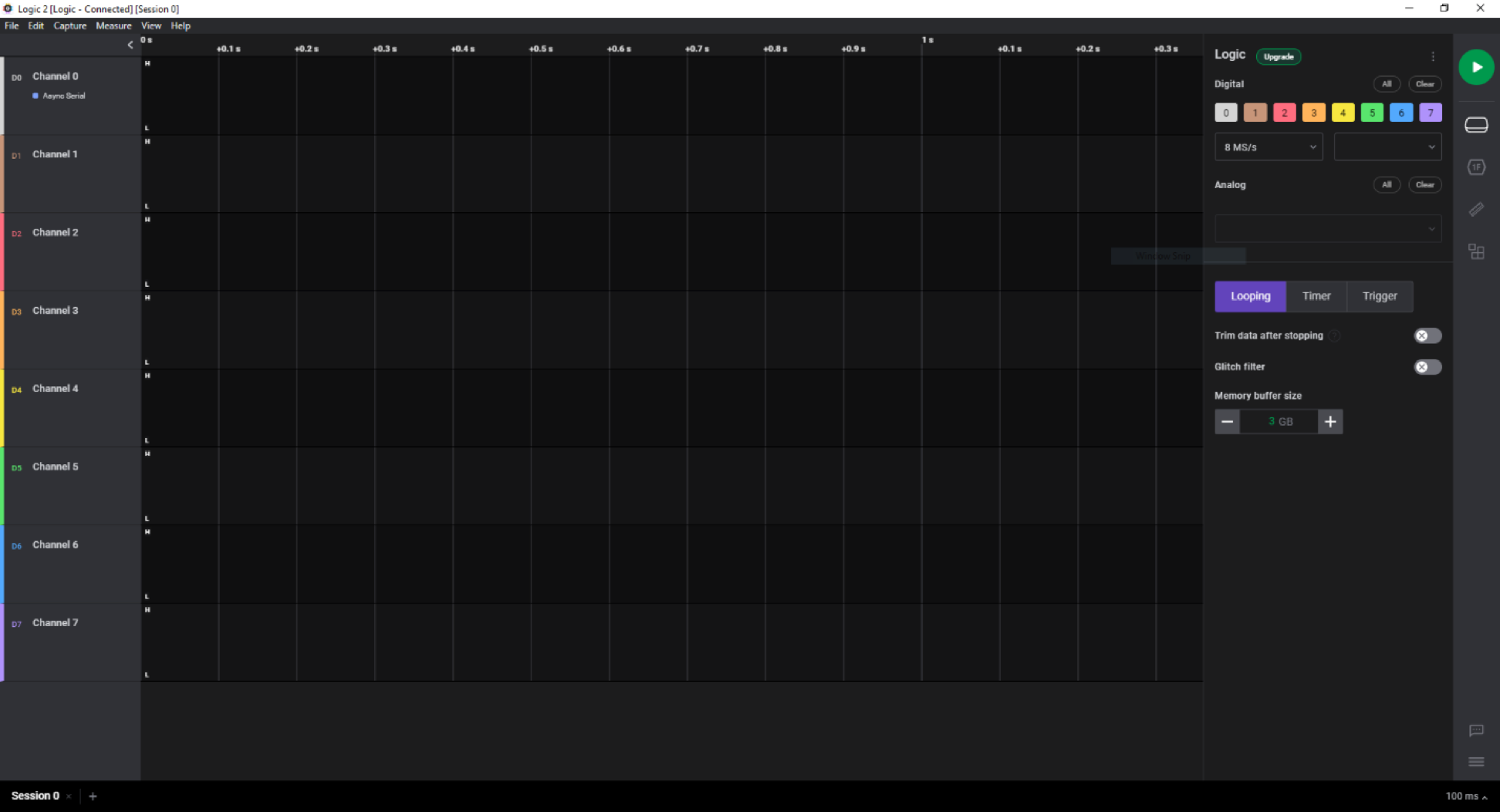Toggle digital channel 6
This screenshot has width=1500, height=812.
[1401, 113]
